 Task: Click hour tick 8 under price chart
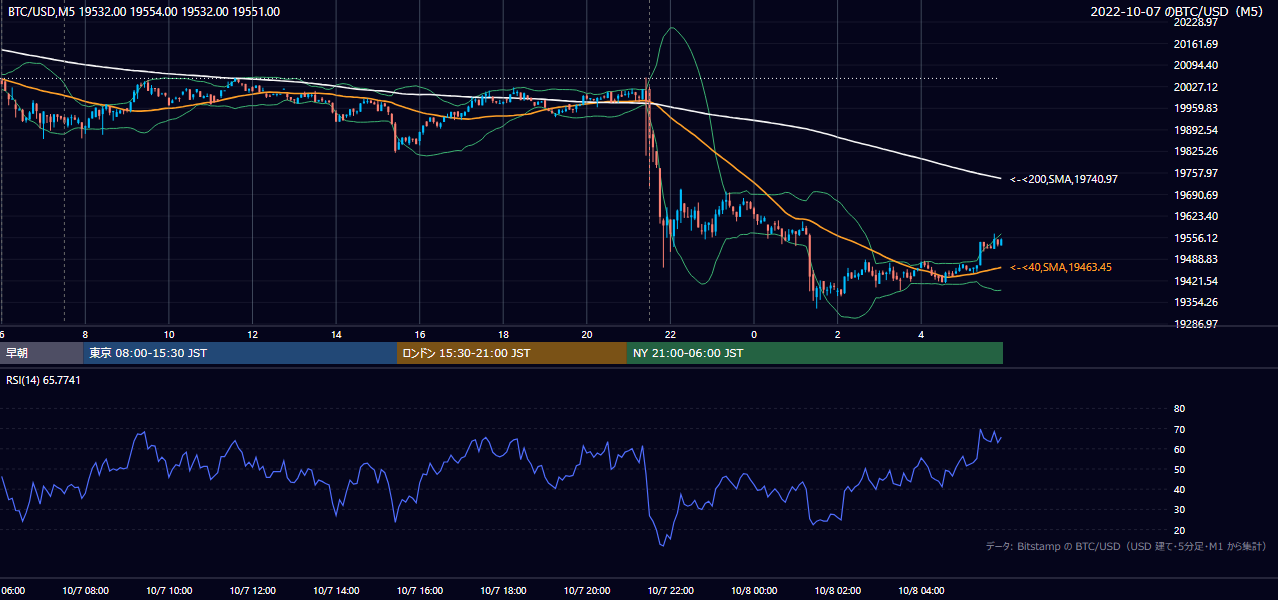85,335
